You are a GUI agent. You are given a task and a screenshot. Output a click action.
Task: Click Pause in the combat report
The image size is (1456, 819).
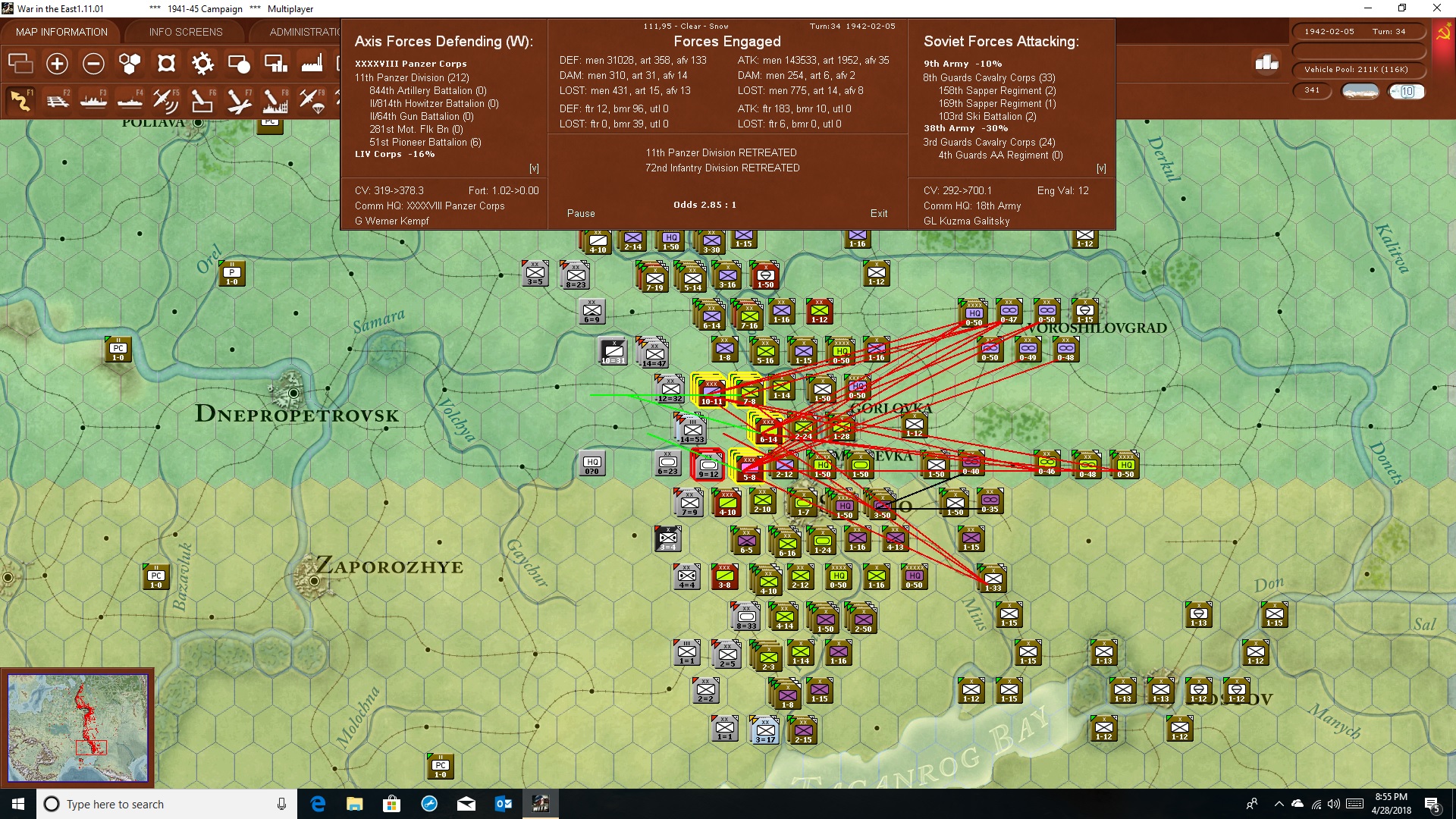pyautogui.click(x=581, y=214)
